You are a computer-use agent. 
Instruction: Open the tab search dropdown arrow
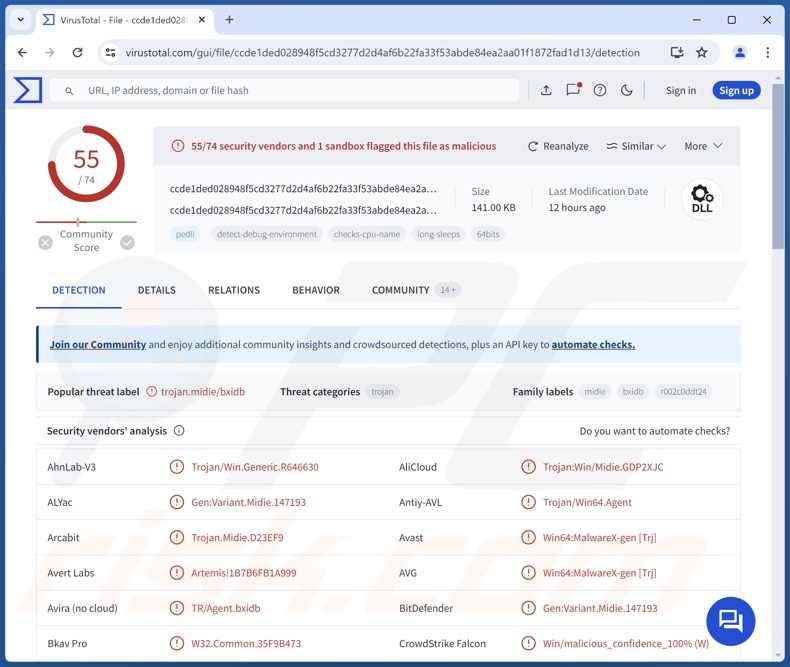pos(21,20)
